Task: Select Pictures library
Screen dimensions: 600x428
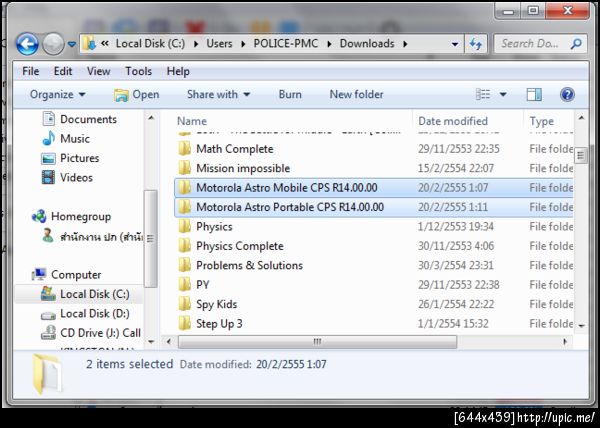Action: 70,158
